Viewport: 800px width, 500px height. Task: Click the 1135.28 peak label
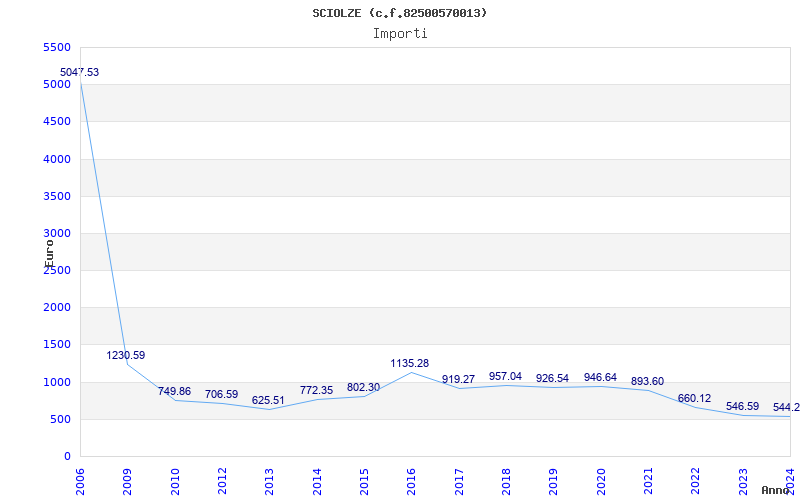coord(410,363)
